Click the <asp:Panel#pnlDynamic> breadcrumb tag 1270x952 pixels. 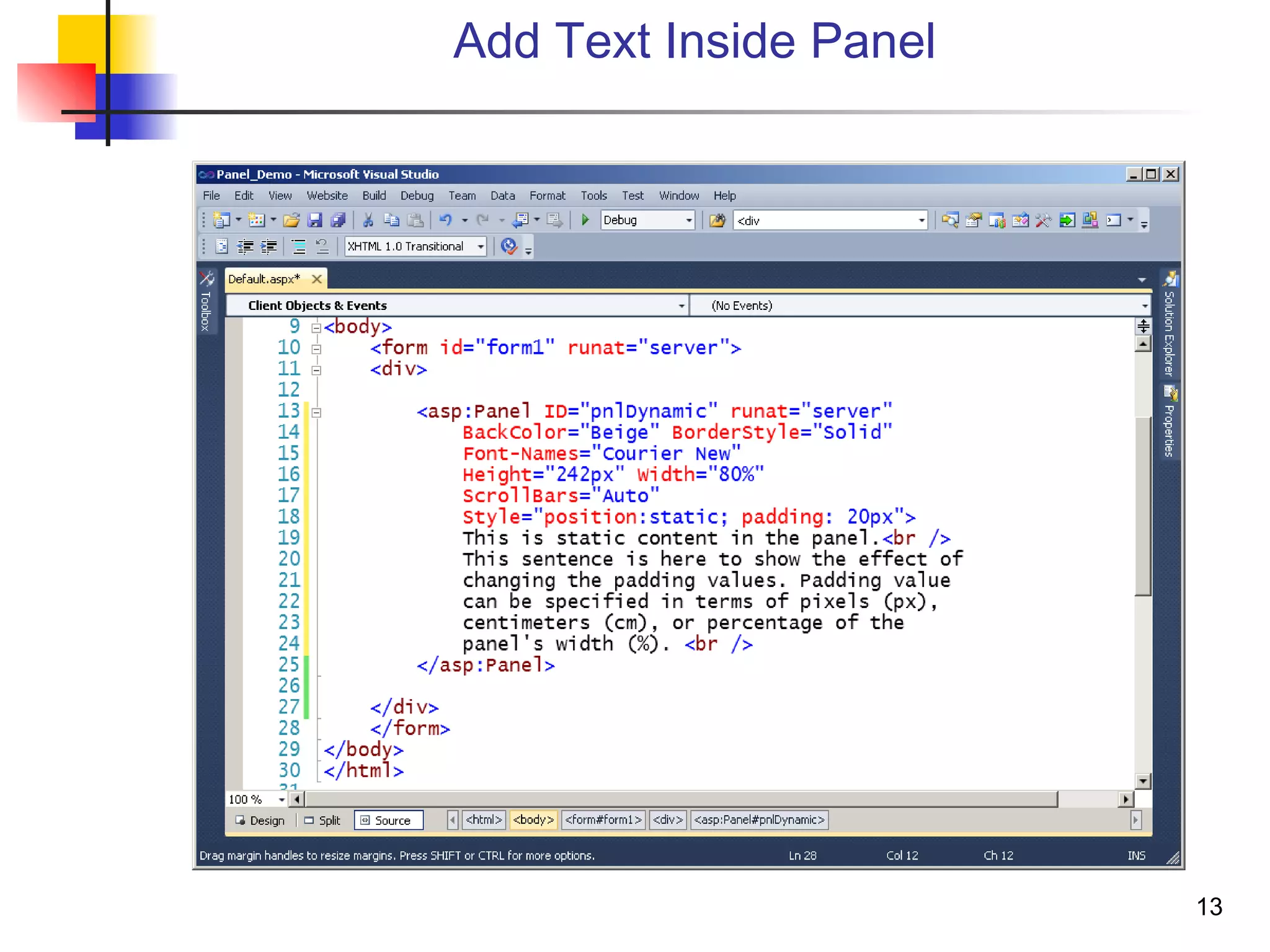click(759, 820)
